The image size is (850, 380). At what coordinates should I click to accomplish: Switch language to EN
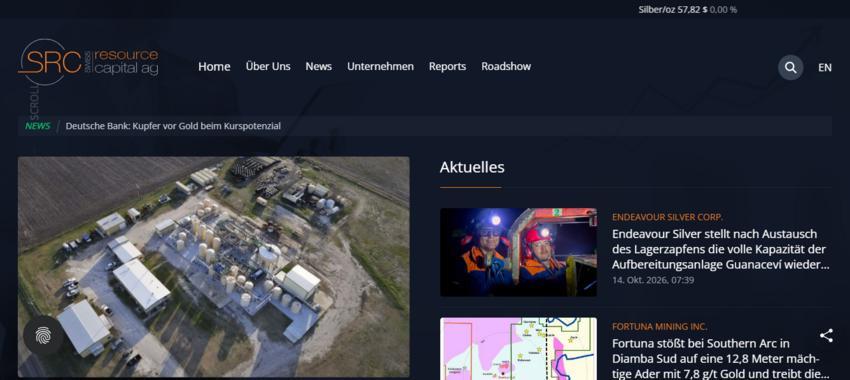(x=825, y=68)
